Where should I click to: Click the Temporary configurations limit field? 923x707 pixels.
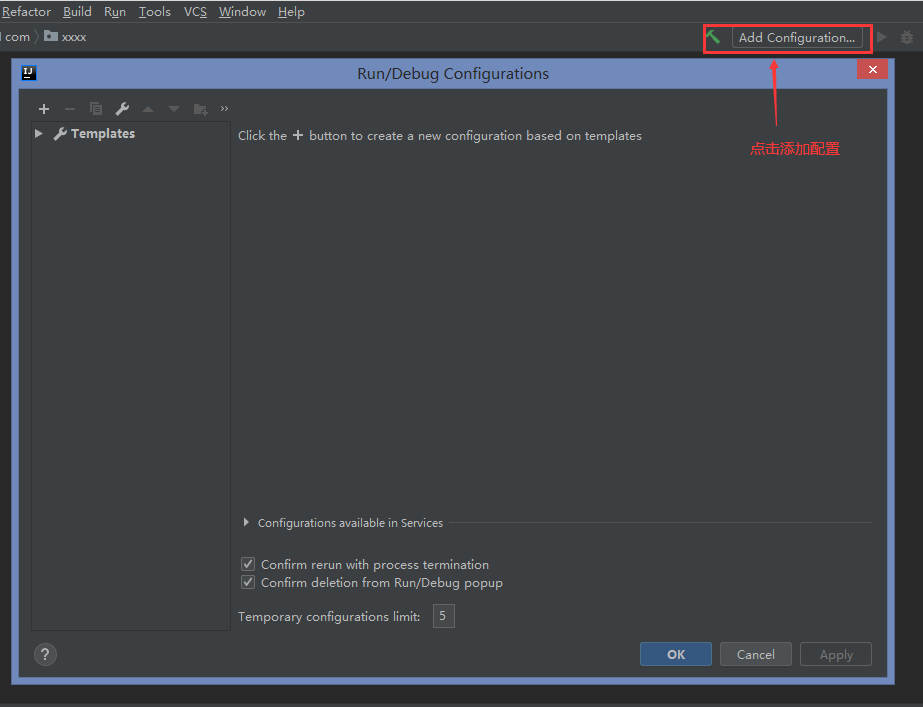click(443, 616)
